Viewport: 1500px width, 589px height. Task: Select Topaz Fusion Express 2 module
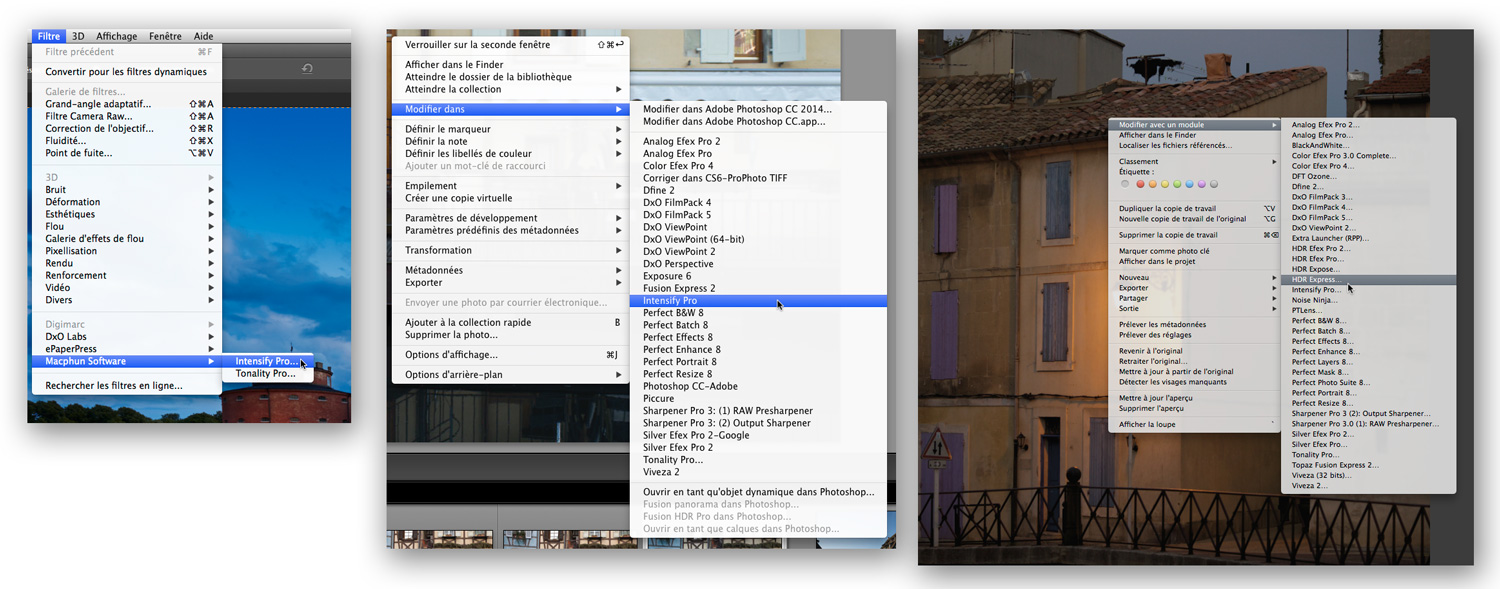tap(1368, 465)
